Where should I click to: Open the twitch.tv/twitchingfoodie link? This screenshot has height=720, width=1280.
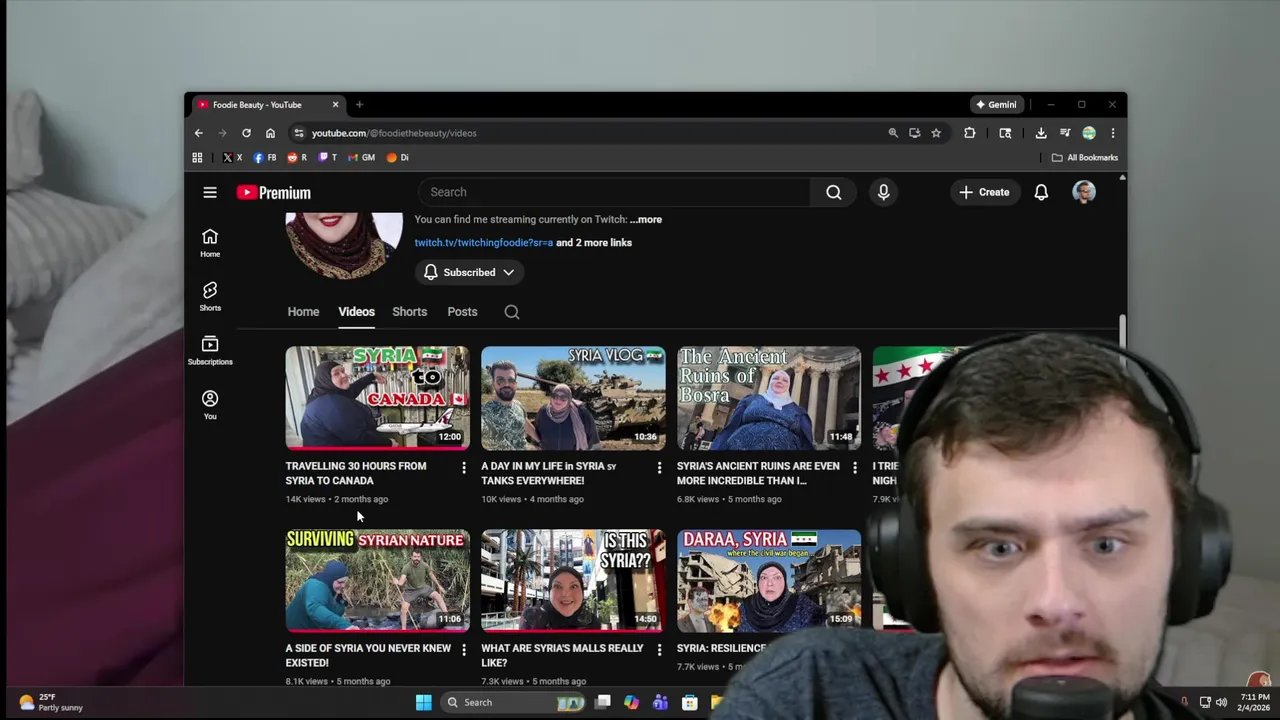(484, 242)
